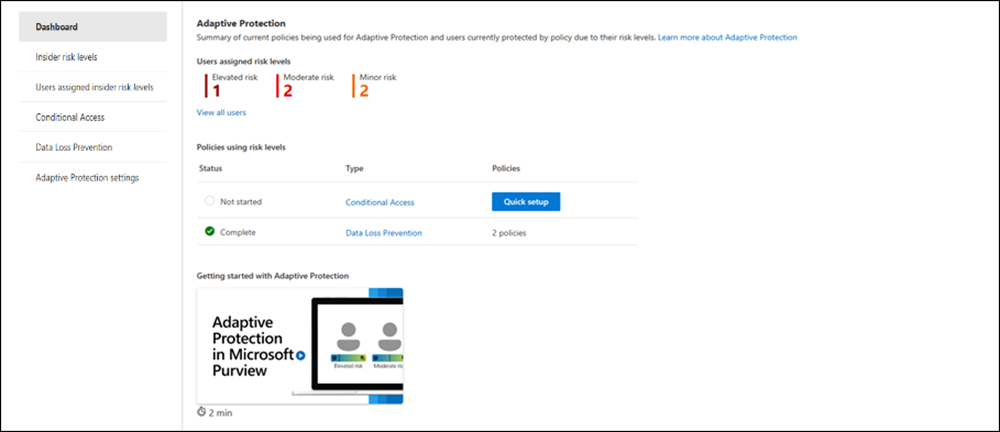
Task: Click the Not started status circle icon
Action: pos(209,201)
